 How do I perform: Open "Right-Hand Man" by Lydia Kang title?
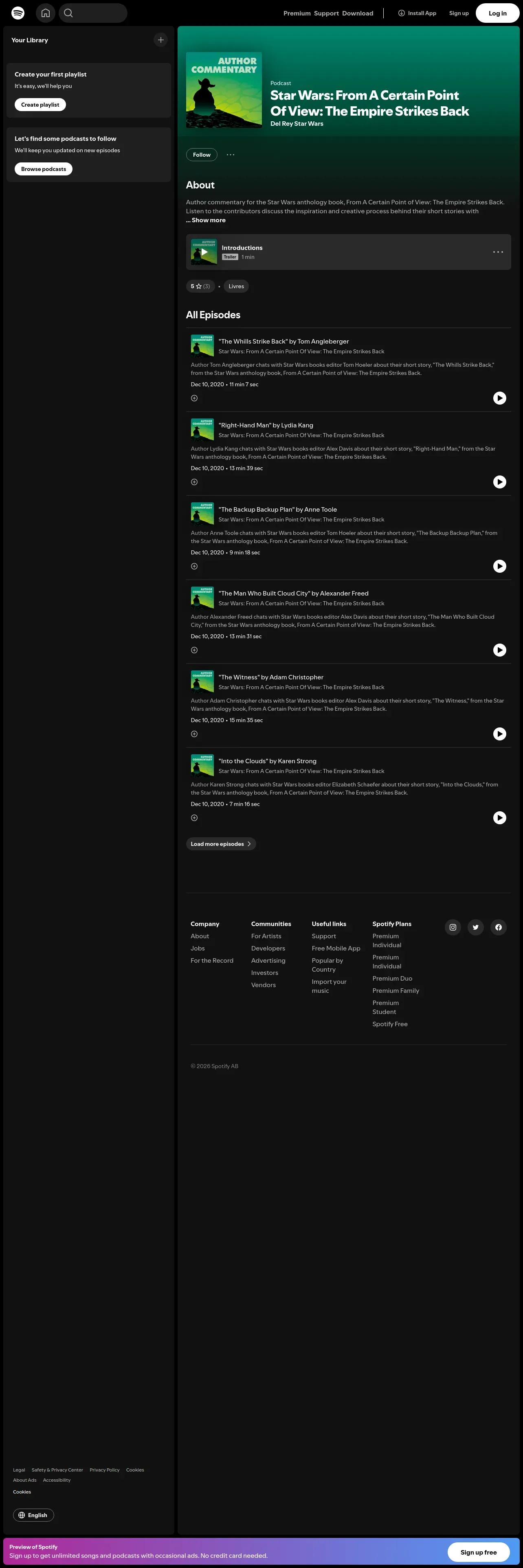[x=266, y=425]
